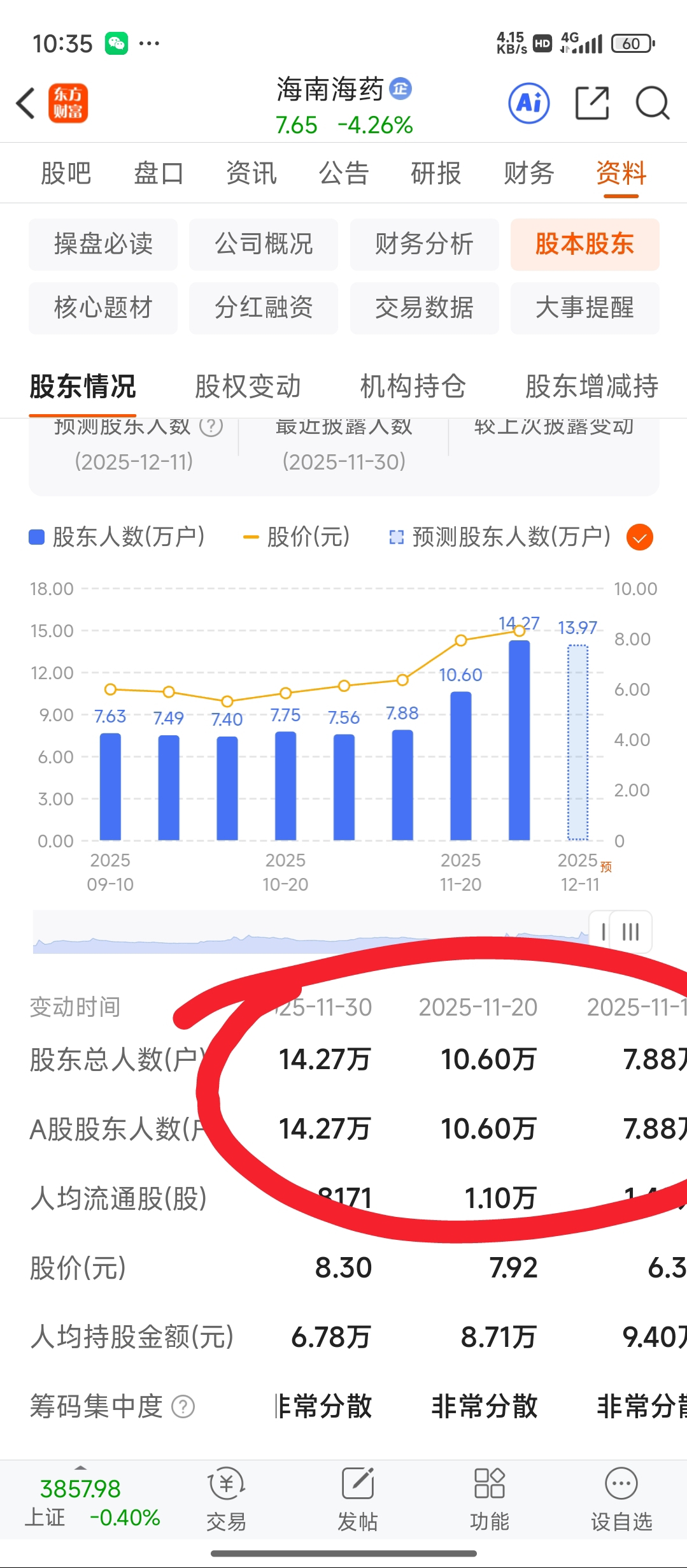Screen dimensions: 687x1568
Task: Toggle 股价(元) legend series
Action: tap(297, 537)
